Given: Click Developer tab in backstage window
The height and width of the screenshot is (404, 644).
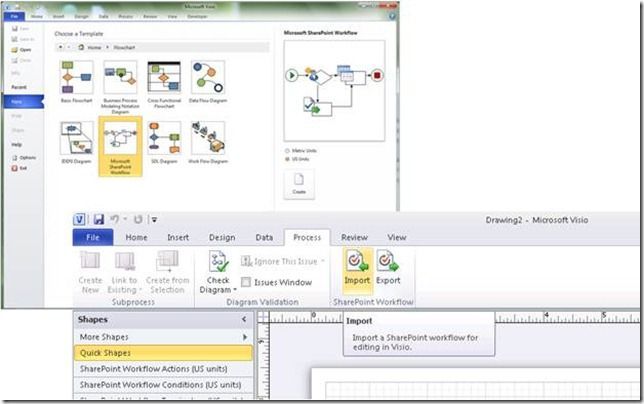Looking at the screenshot, I should pyautogui.click(x=197, y=16).
